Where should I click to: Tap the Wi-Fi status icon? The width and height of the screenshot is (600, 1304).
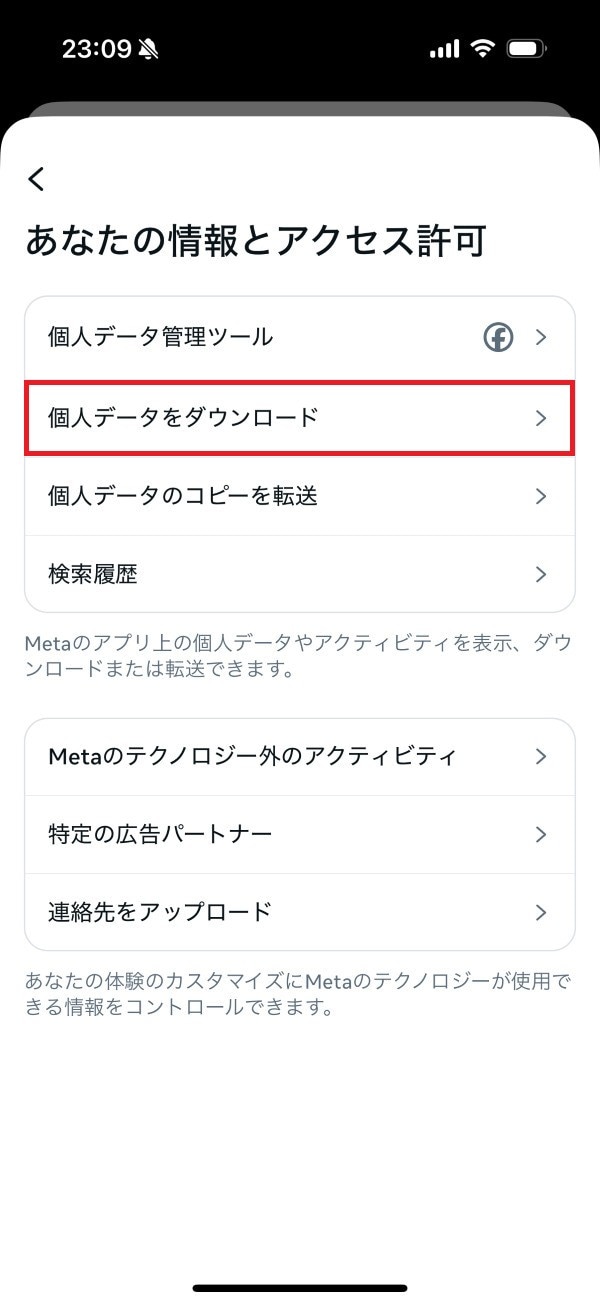(484, 49)
